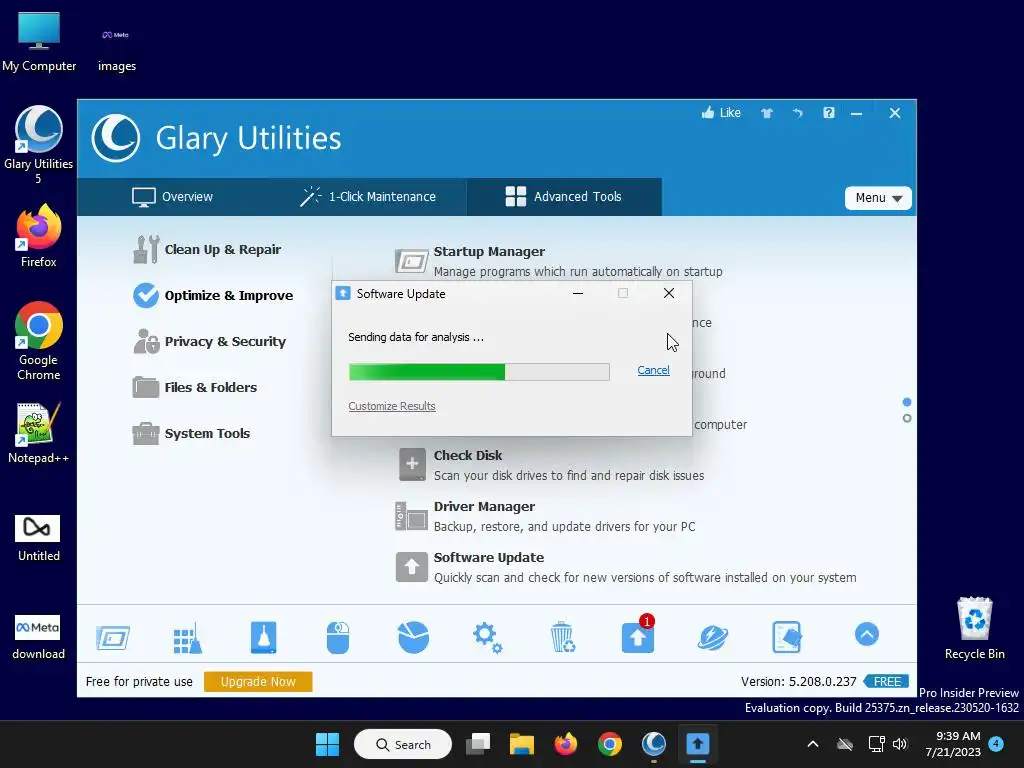Launch Uninstall Manager trash icon
Image resolution: width=1024 pixels, height=768 pixels.
562,637
